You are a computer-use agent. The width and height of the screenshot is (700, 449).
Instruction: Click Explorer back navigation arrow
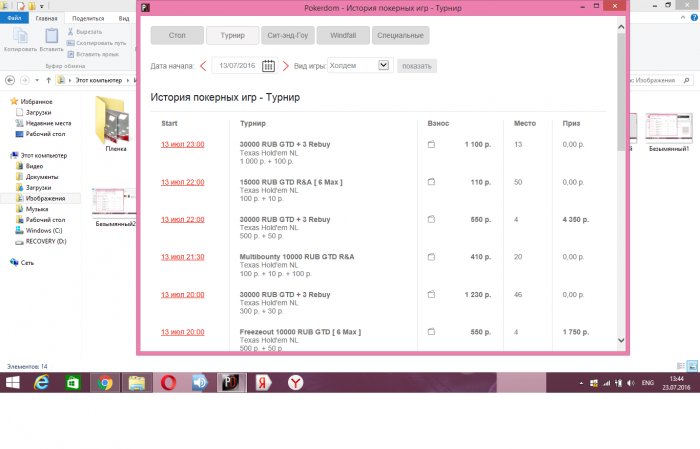10,80
